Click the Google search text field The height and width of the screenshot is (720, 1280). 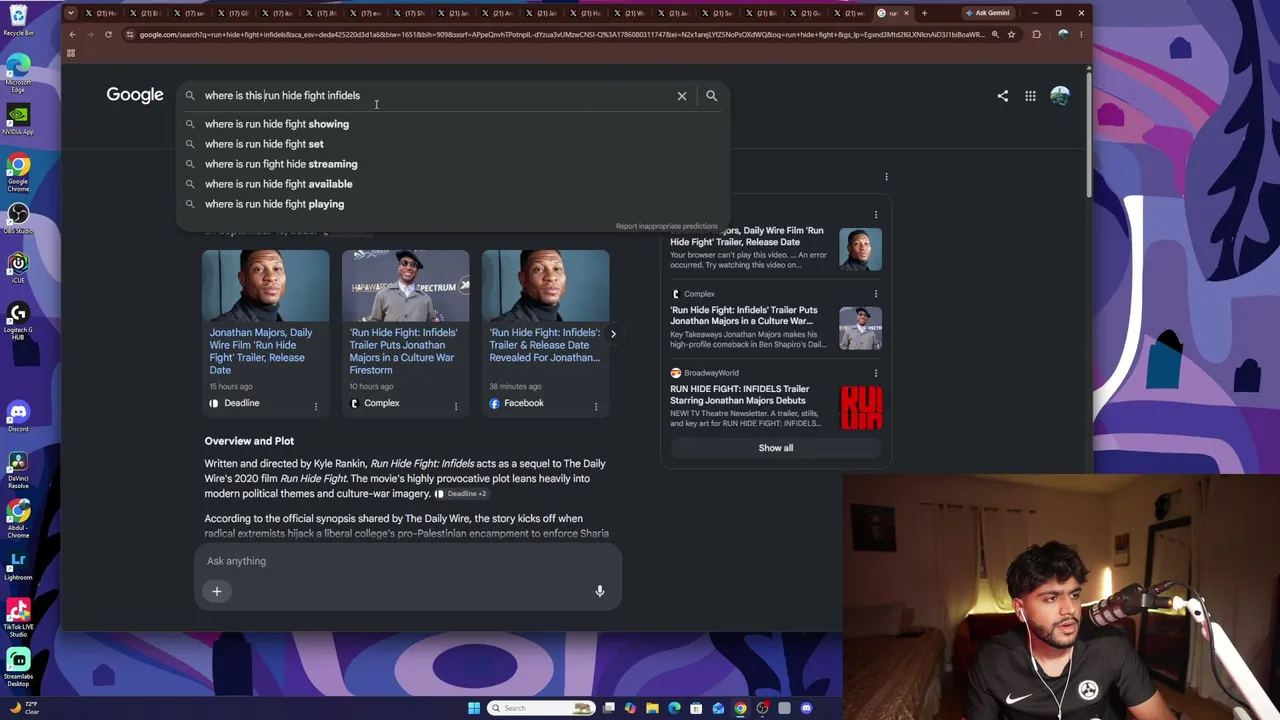(435, 96)
